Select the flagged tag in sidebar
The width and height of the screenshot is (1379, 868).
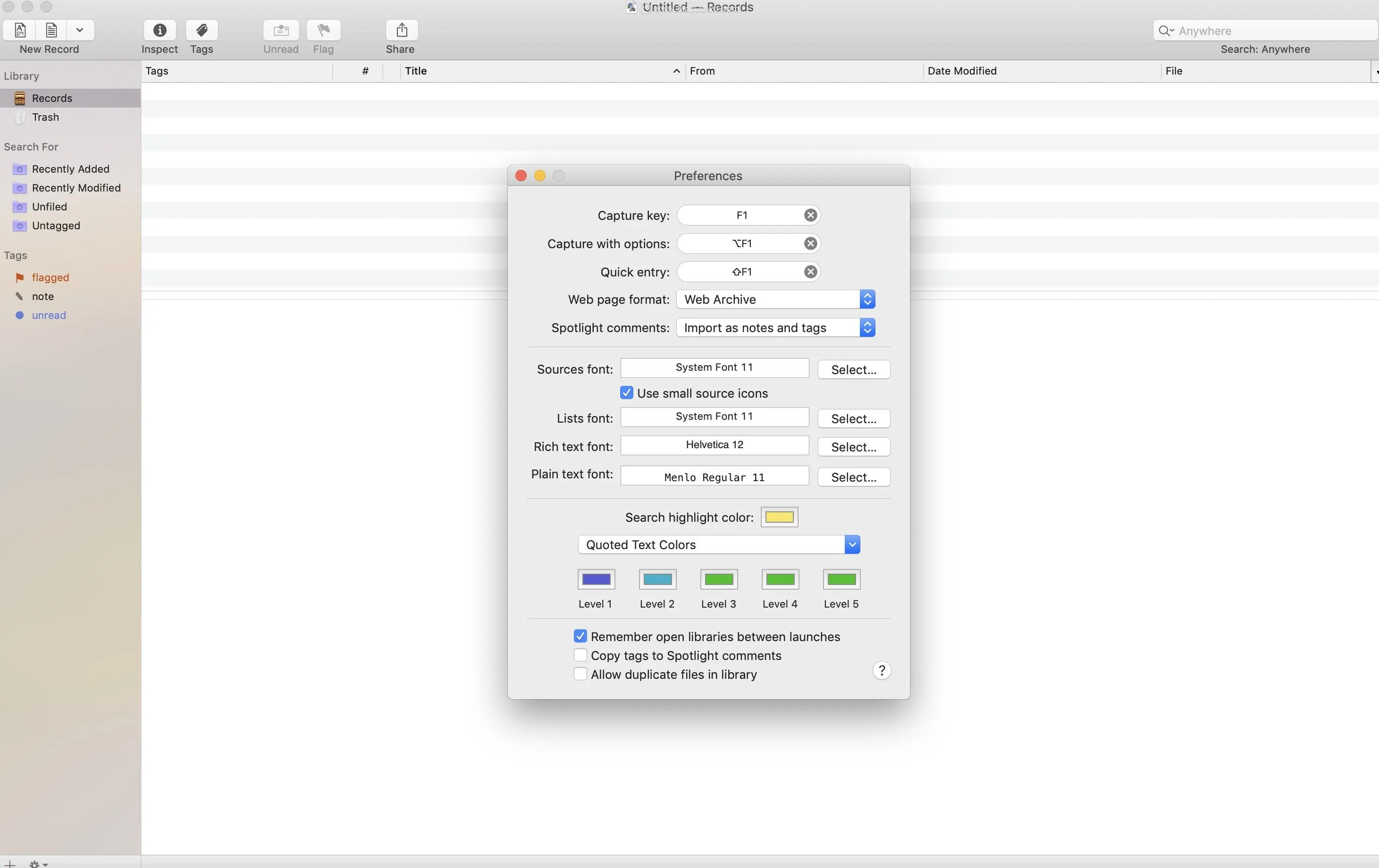[50, 277]
